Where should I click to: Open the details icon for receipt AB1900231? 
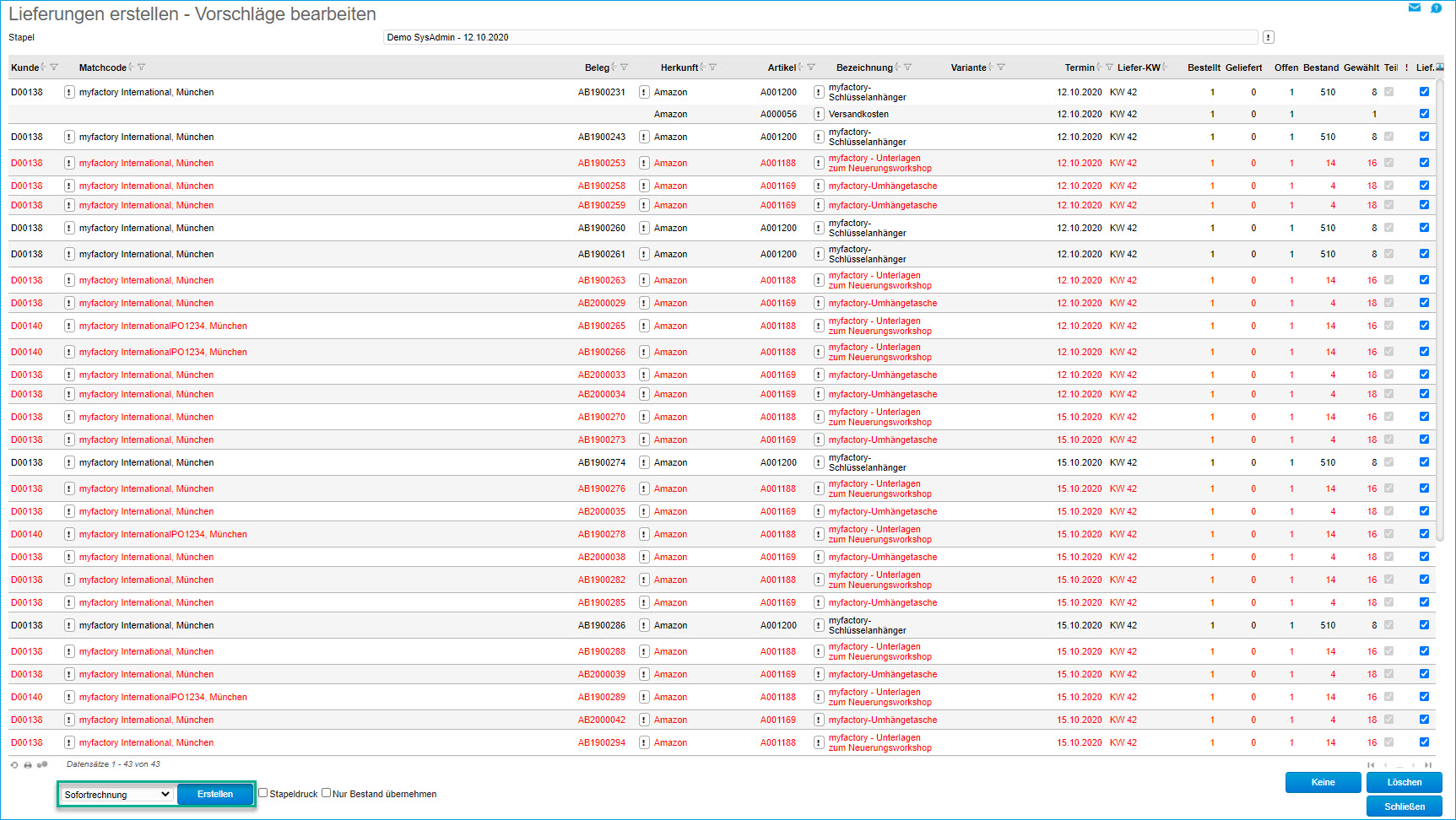644,92
